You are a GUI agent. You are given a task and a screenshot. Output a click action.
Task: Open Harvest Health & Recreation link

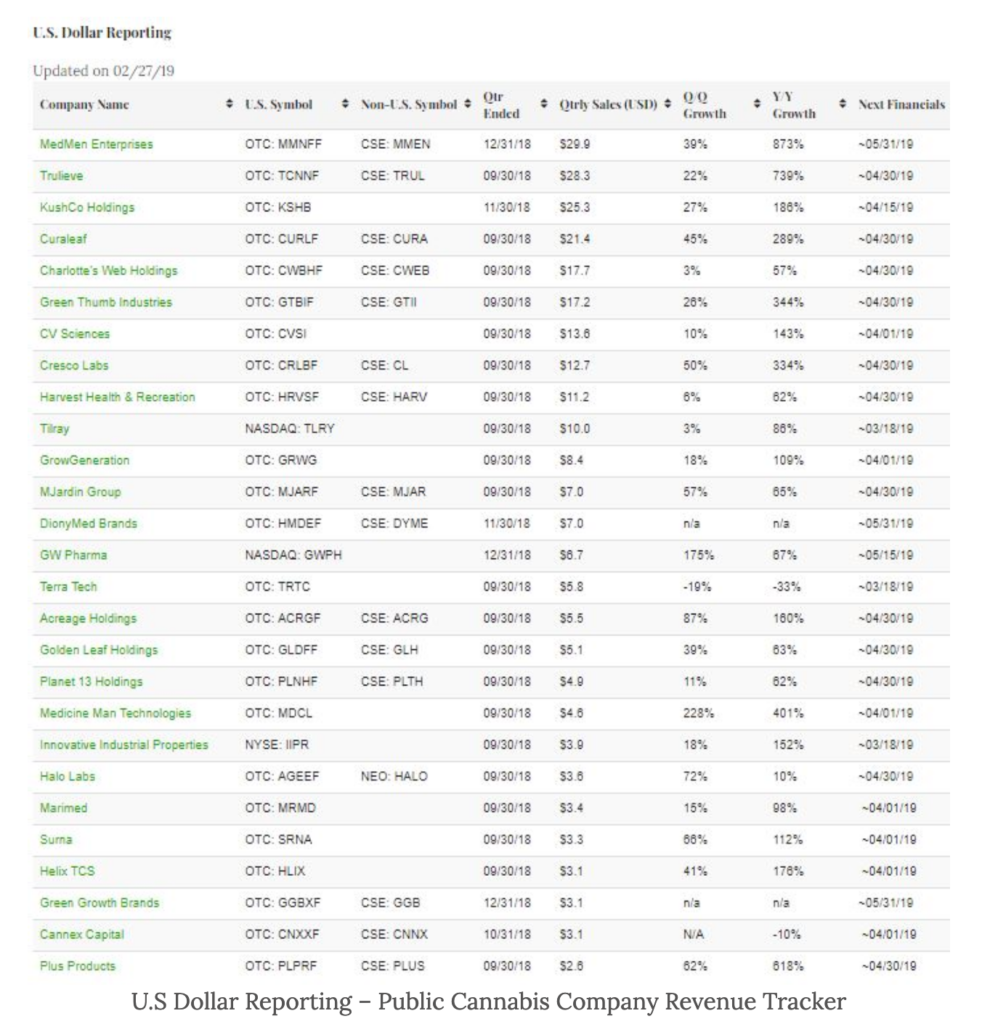tap(118, 397)
